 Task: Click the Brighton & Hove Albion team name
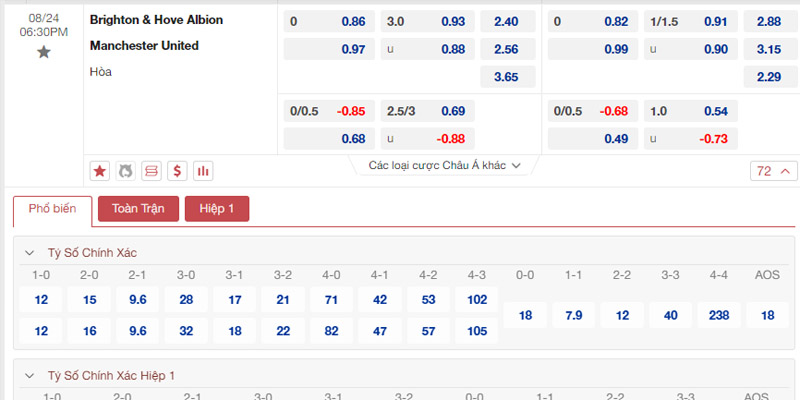pos(156,20)
